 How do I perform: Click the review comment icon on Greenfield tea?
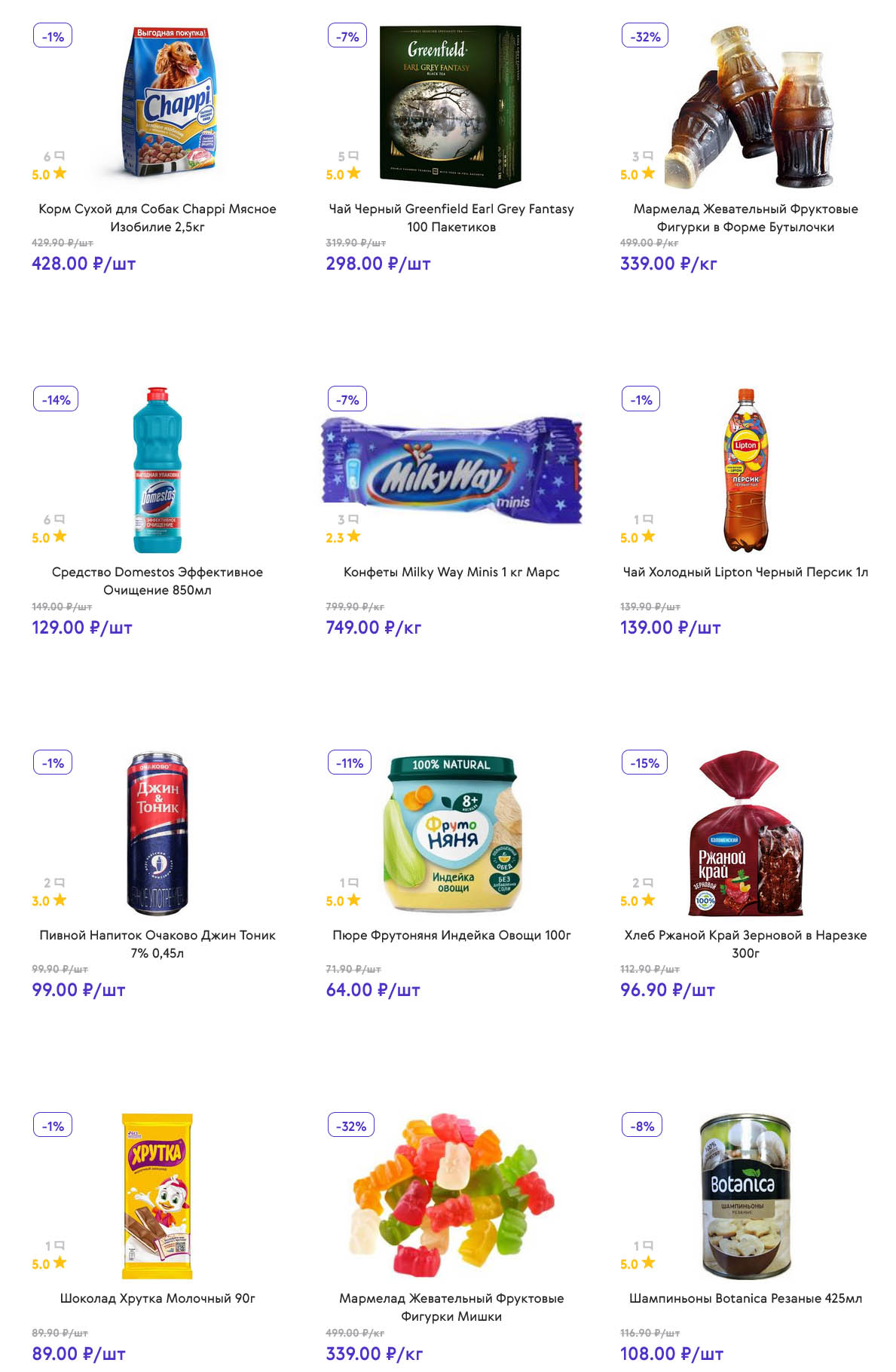(x=353, y=156)
